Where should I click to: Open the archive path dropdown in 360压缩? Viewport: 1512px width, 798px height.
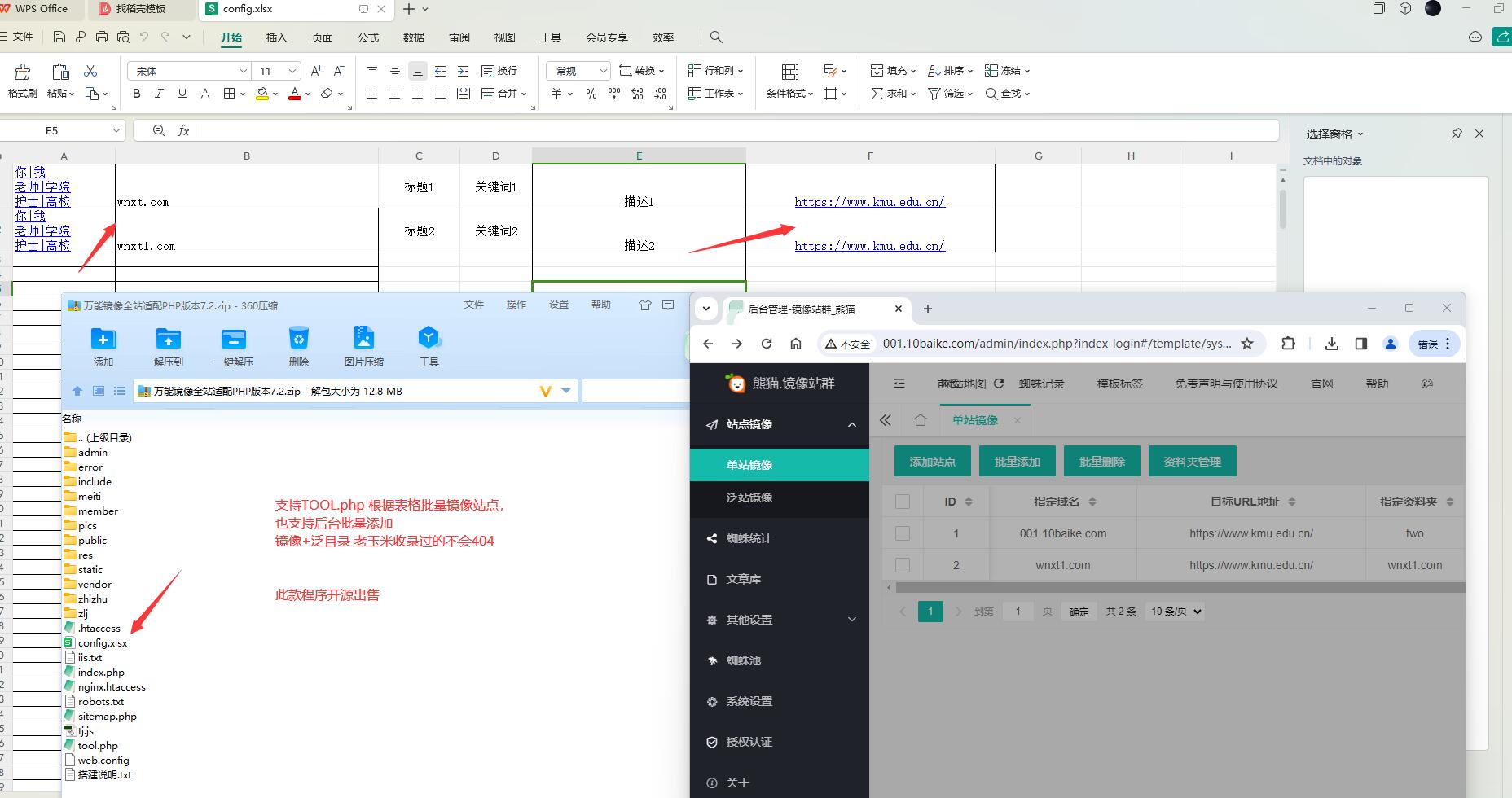point(566,391)
